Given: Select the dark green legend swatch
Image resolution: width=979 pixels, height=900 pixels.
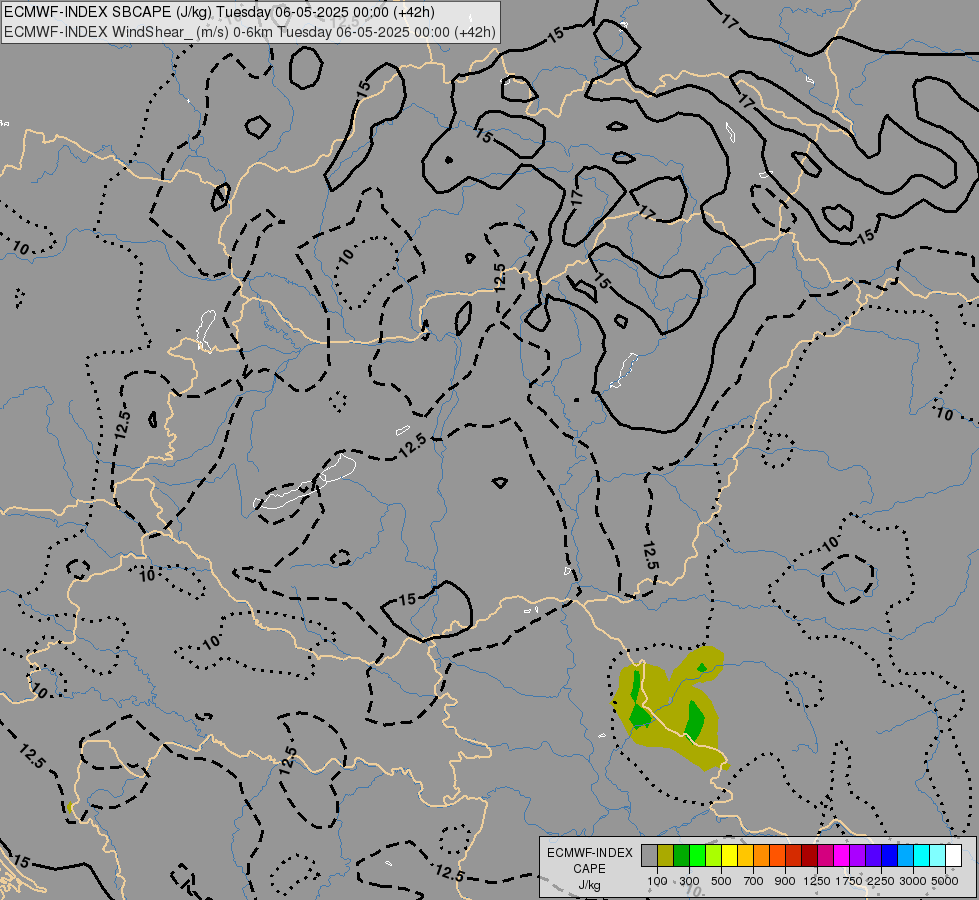Looking at the screenshot, I should point(681,855).
